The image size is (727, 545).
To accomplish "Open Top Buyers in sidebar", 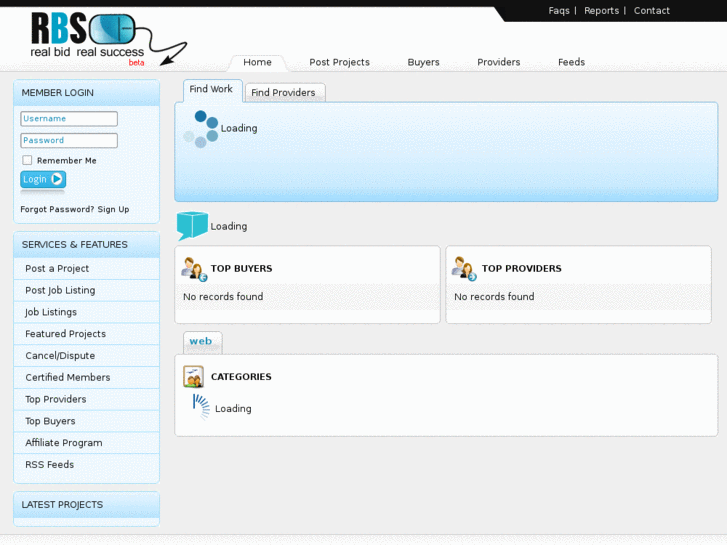I will tap(86, 421).
